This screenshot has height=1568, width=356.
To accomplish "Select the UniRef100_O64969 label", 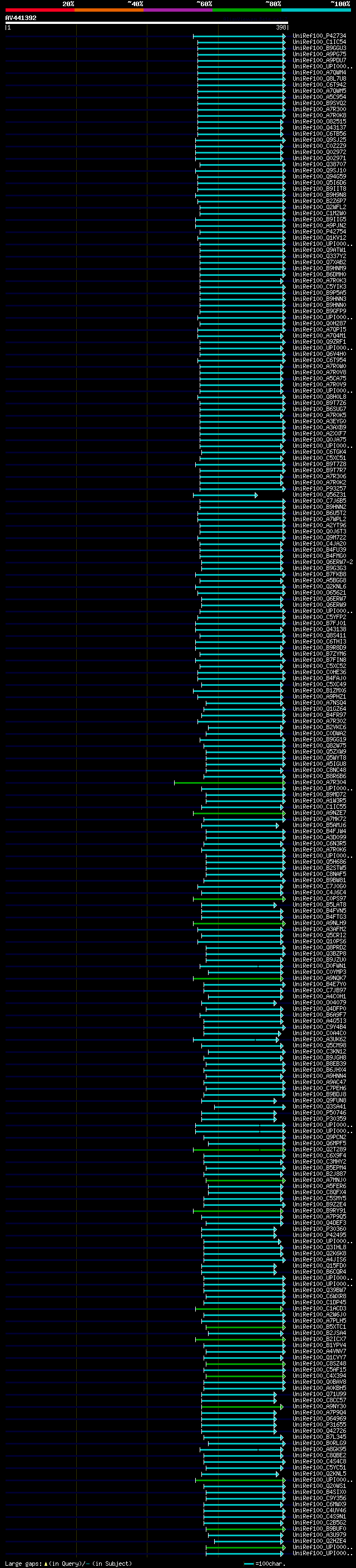I will coord(319,1419).
